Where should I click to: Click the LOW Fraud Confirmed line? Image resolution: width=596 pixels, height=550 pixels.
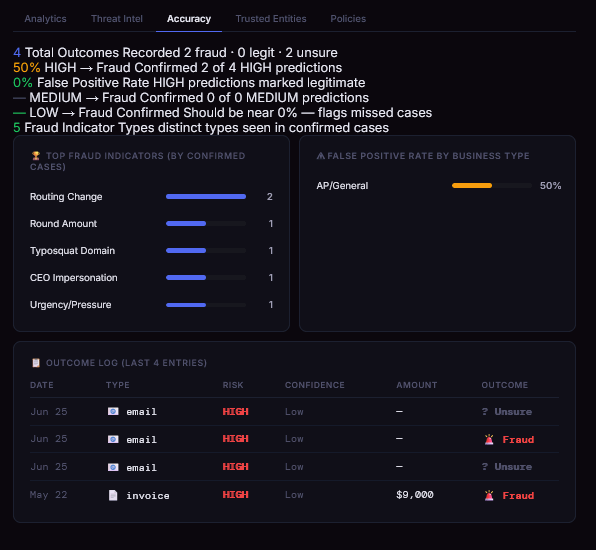222,113
